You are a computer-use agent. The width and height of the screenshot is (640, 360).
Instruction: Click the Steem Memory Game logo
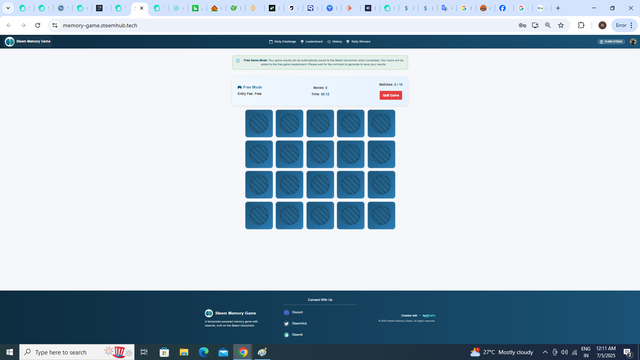(x=27, y=41)
